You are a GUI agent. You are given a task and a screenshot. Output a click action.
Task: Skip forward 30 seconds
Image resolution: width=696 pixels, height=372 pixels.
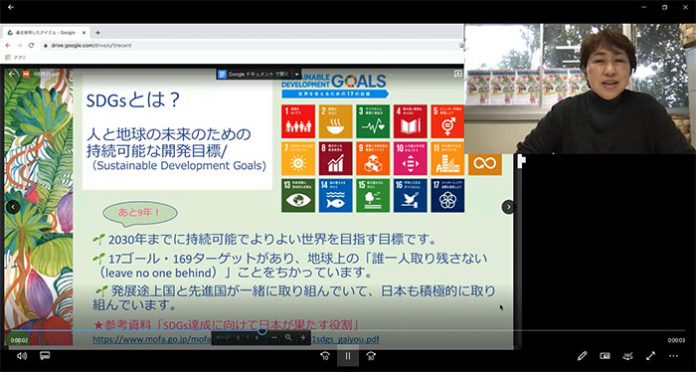371,356
